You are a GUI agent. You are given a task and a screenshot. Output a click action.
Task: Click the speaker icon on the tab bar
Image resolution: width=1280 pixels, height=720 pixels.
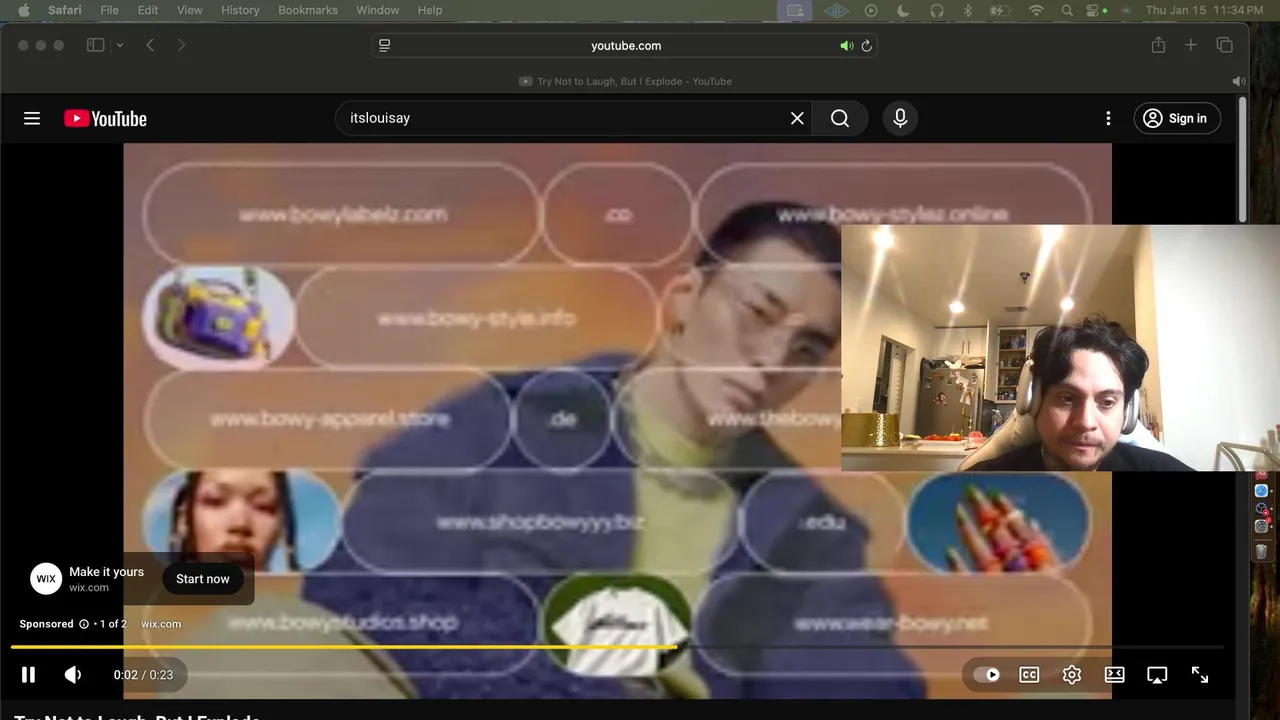1238,81
